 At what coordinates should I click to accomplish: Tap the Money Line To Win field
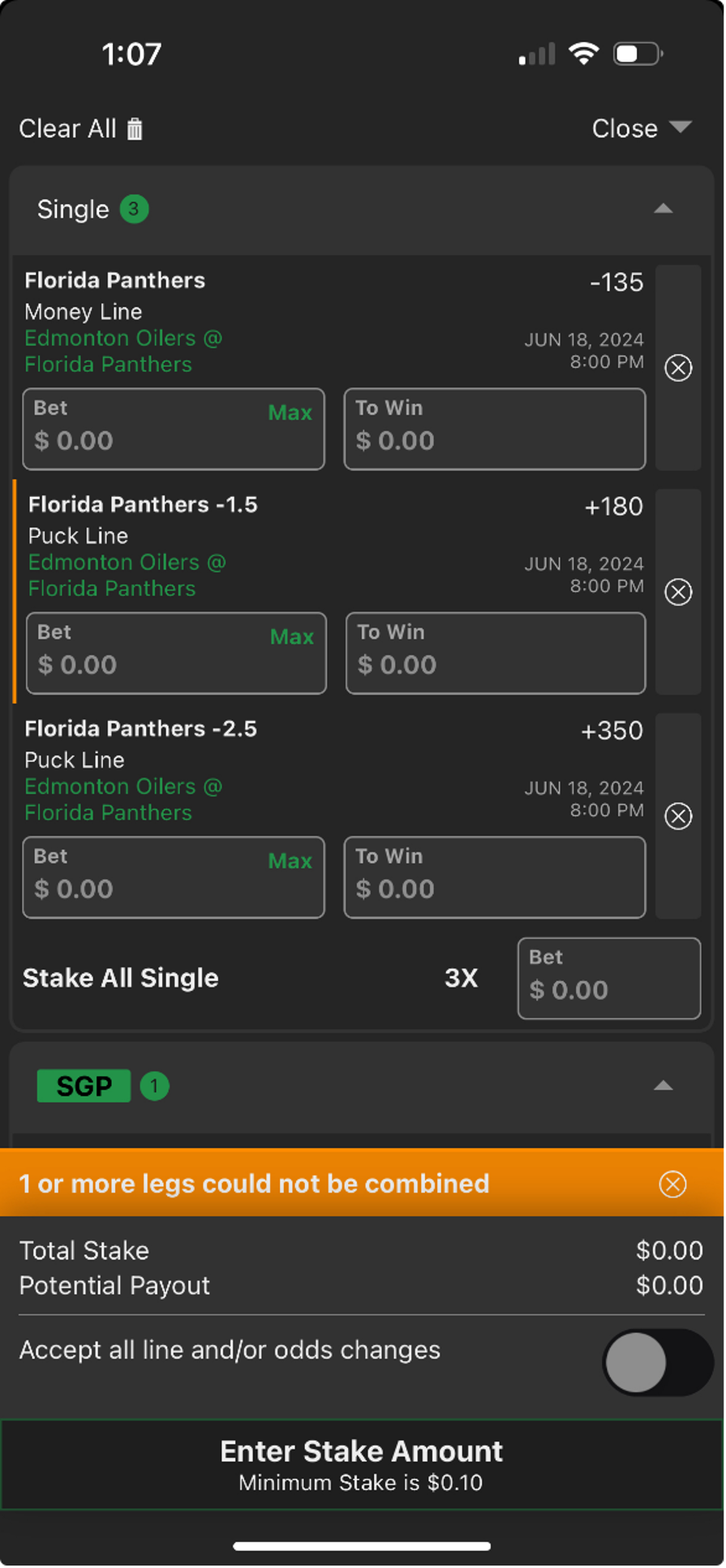[x=495, y=429]
